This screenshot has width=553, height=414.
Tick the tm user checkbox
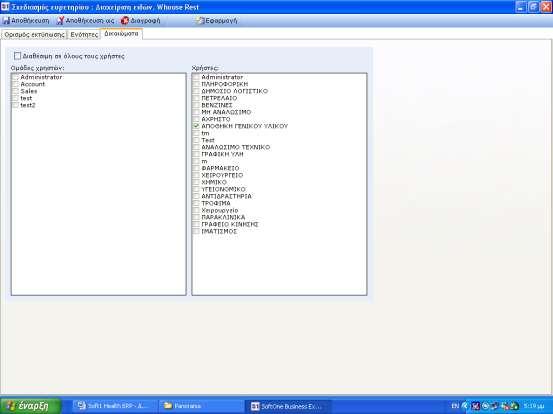pyautogui.click(x=196, y=133)
